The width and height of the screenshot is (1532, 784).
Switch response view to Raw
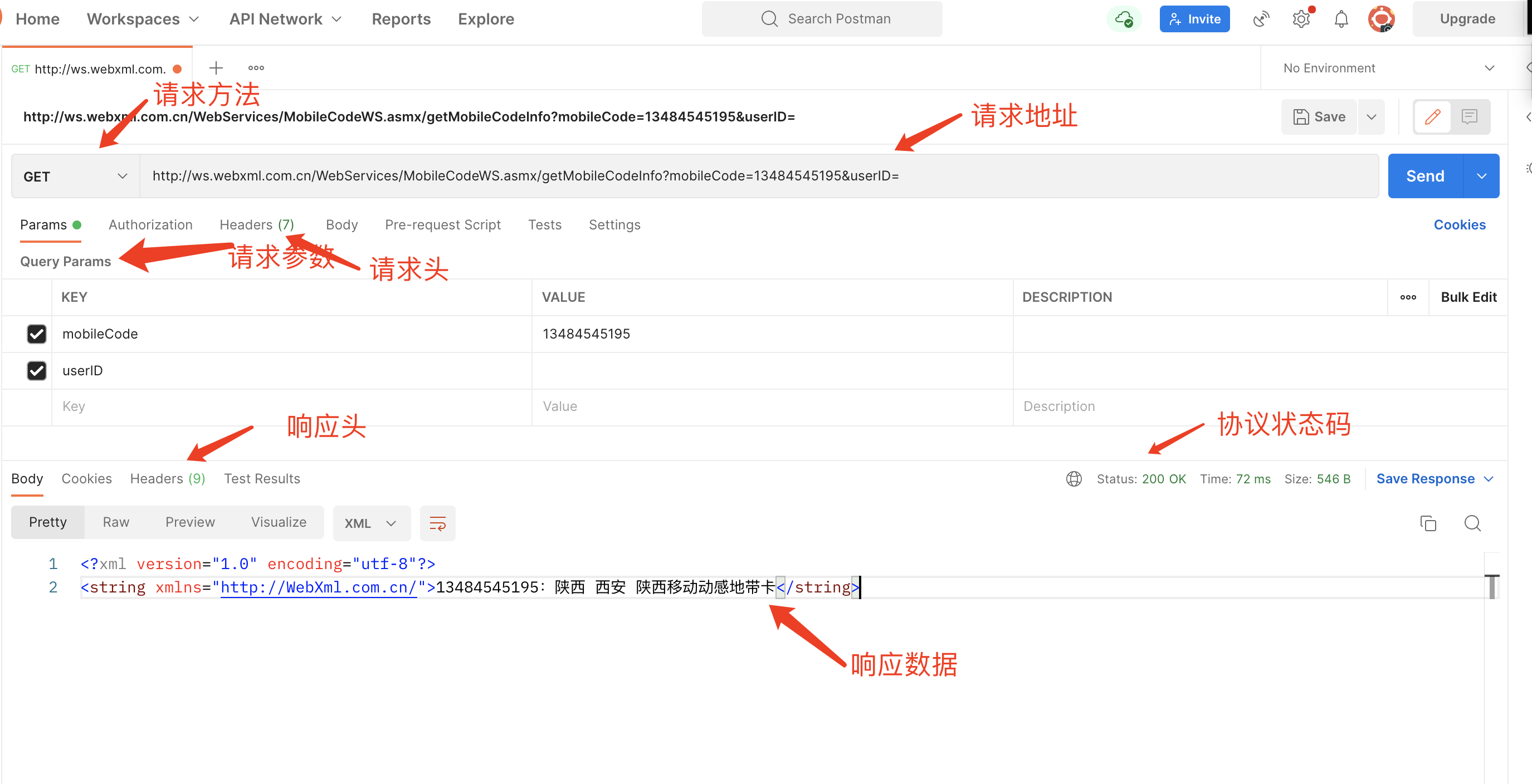(115, 522)
